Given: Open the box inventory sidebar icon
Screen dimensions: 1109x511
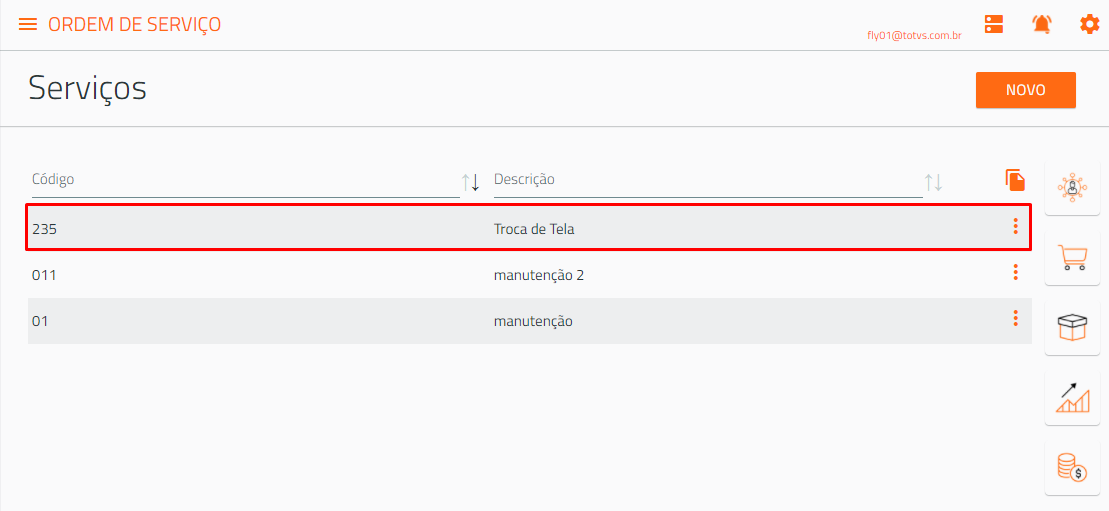Looking at the screenshot, I should pos(1072,328).
